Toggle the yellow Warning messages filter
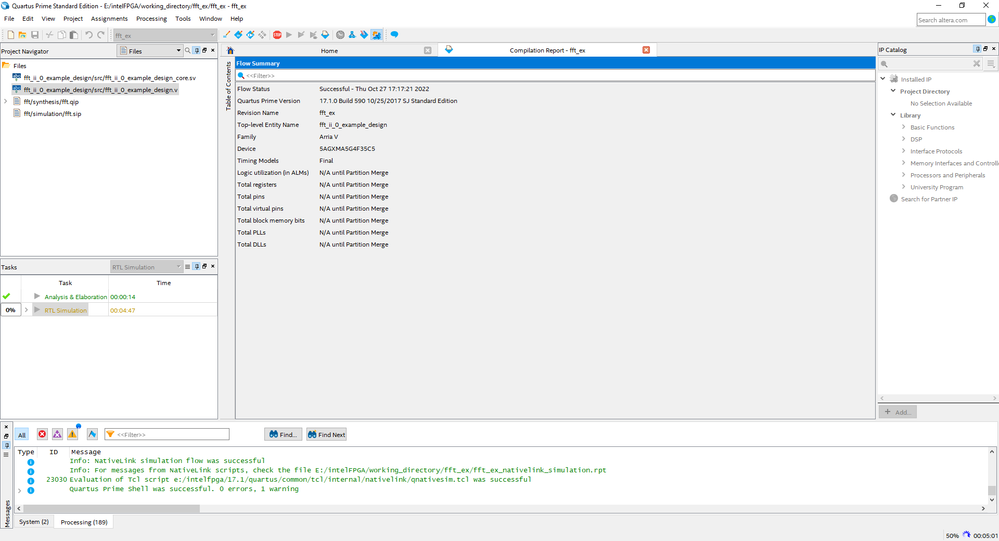The width and height of the screenshot is (999, 541). 73,434
